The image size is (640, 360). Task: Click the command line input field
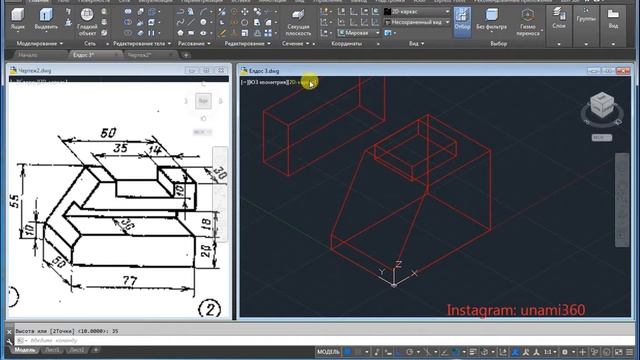point(324,340)
